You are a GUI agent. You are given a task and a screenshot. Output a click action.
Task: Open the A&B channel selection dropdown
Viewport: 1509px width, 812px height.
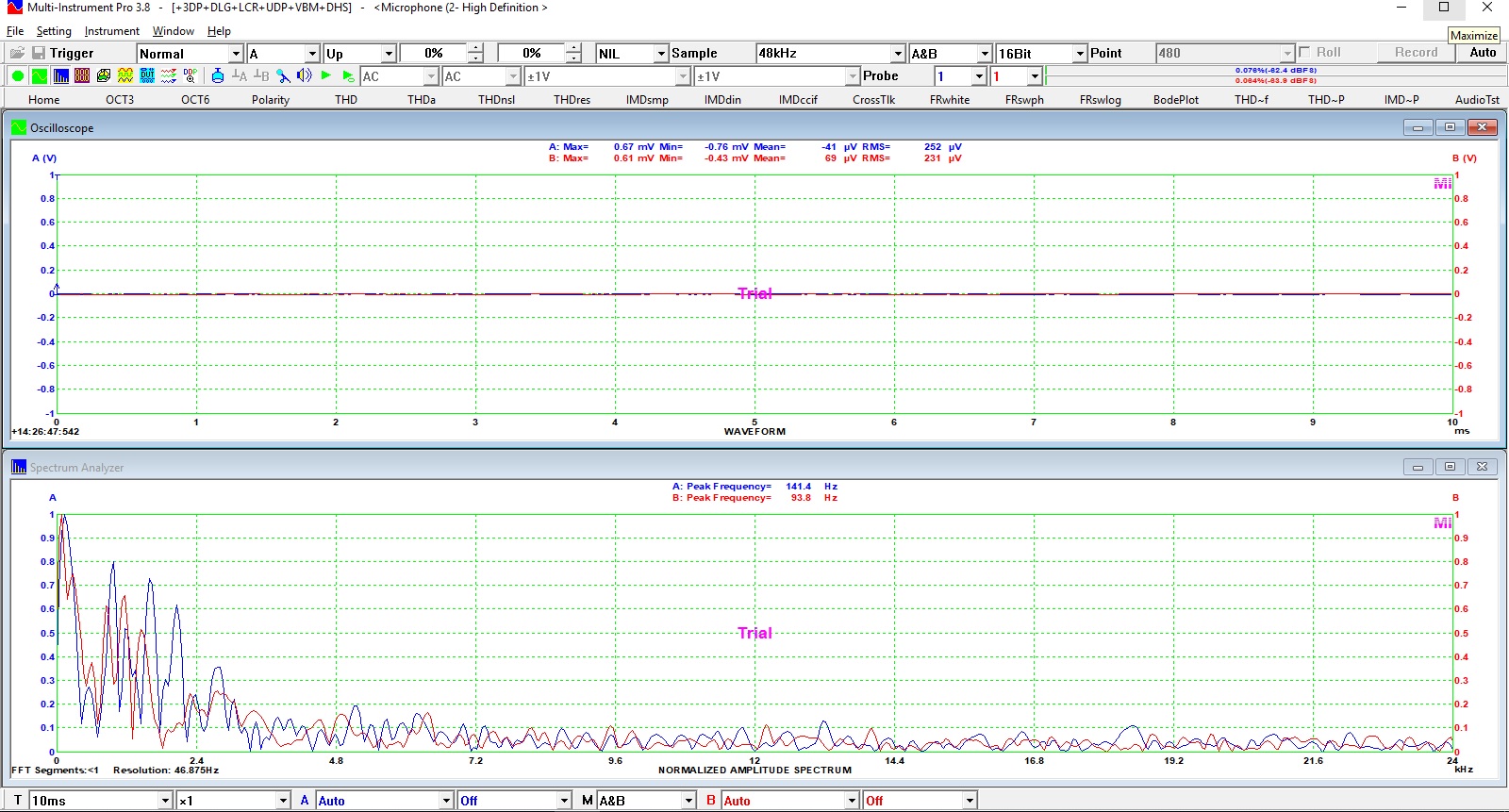pos(986,54)
